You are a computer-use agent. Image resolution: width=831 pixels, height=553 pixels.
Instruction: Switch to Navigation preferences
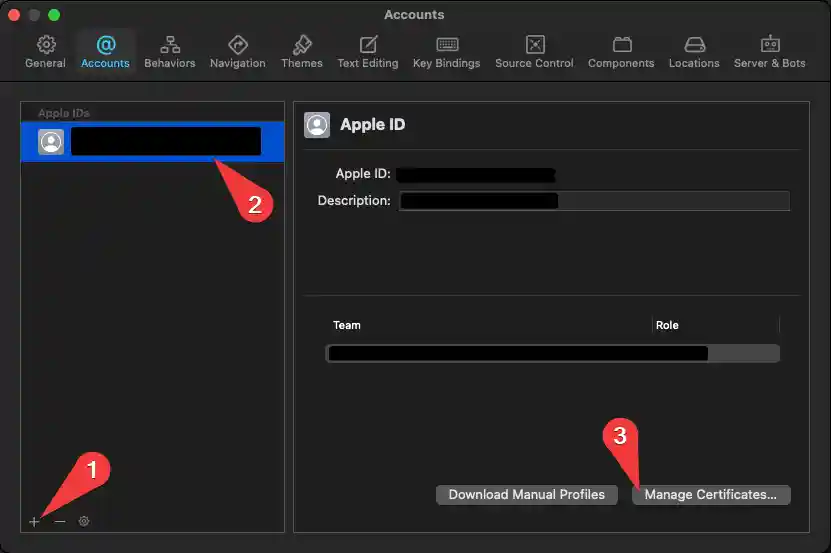[x=237, y=51]
